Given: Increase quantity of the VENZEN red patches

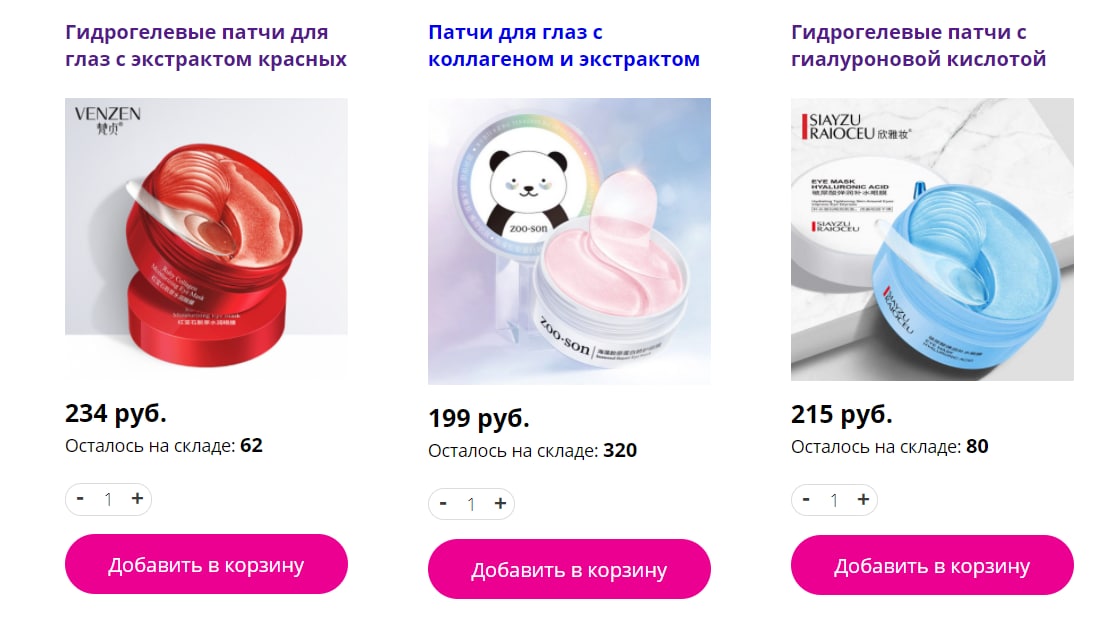Looking at the screenshot, I should [x=137, y=499].
